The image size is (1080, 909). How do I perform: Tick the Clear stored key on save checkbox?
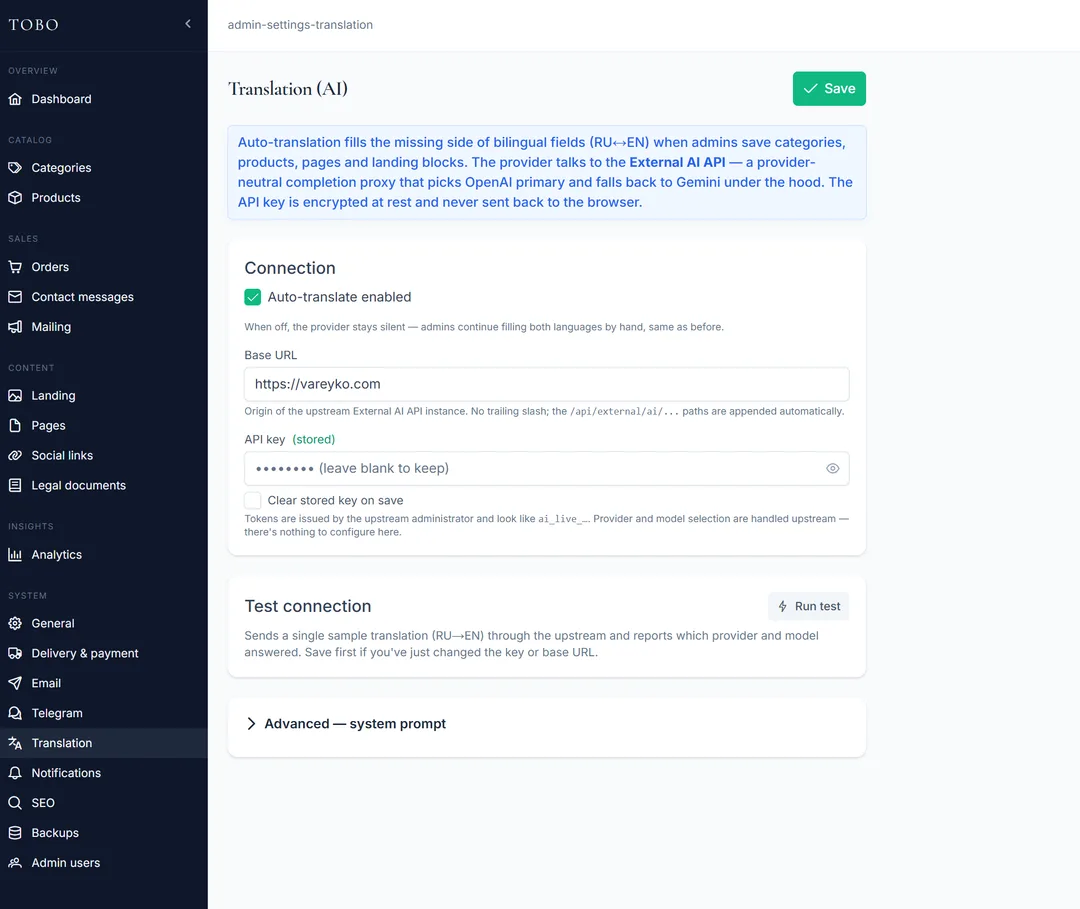253,501
